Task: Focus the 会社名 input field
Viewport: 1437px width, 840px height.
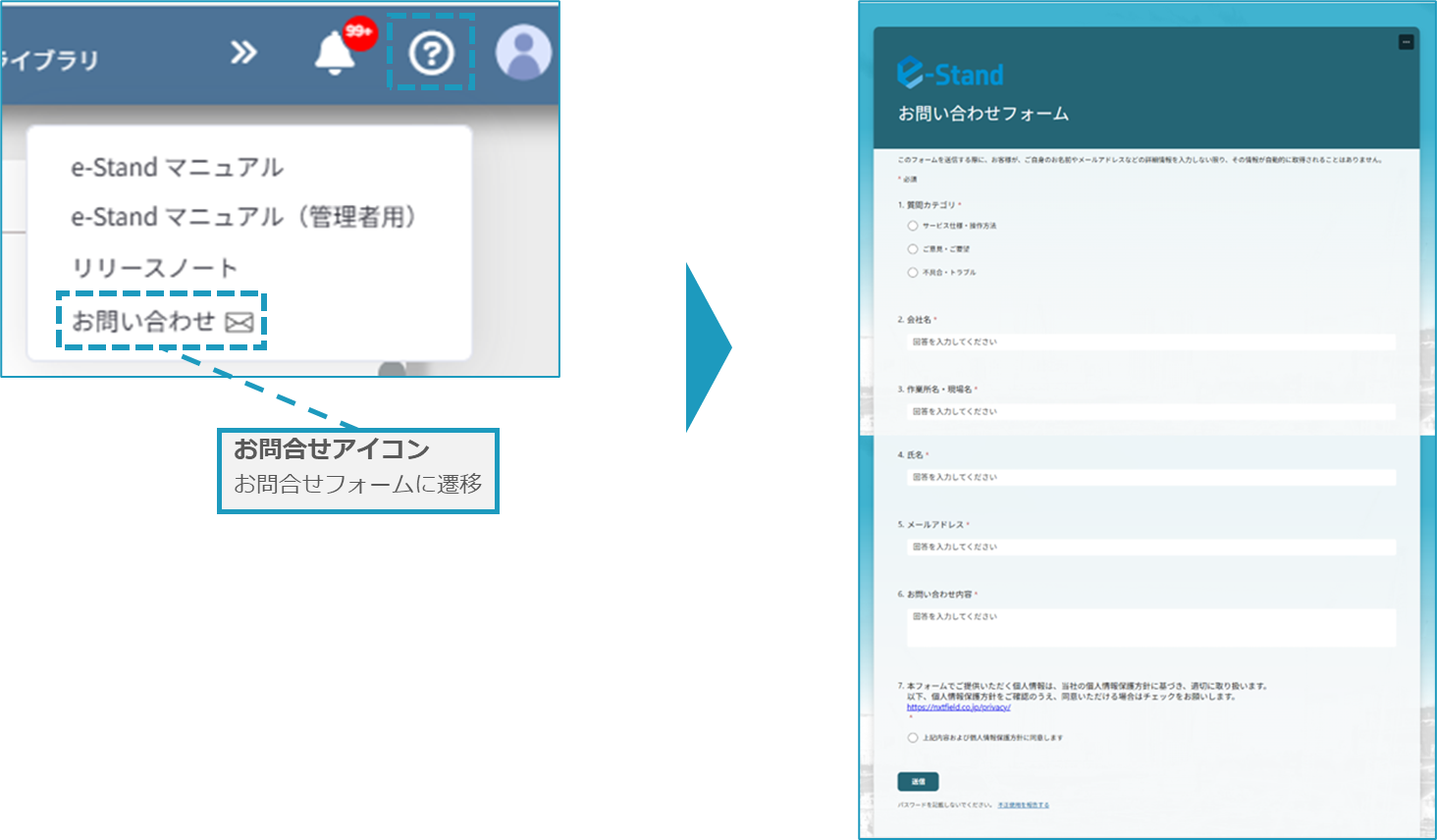Action: click(x=1150, y=342)
